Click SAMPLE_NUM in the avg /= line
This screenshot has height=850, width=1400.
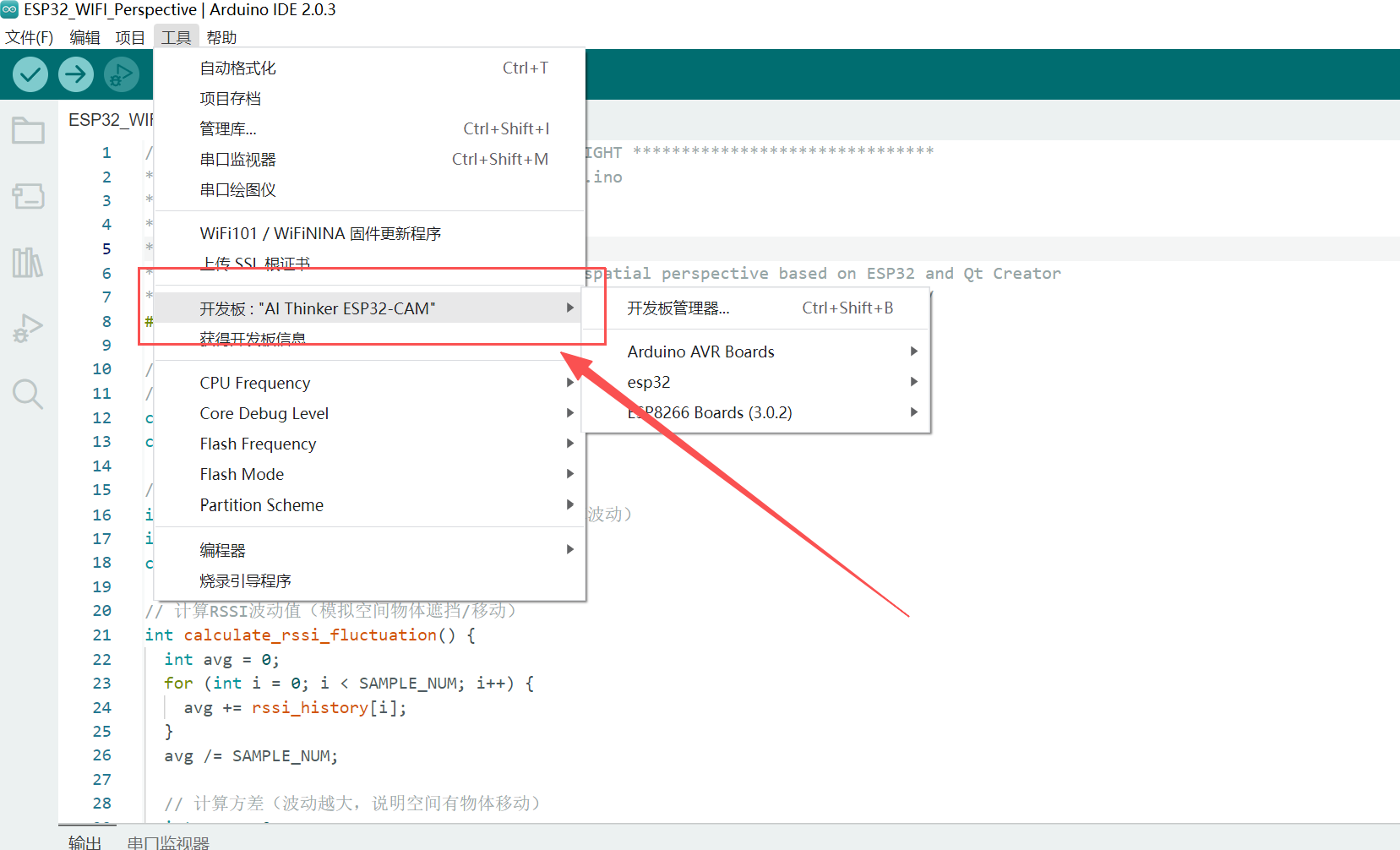click(282, 755)
